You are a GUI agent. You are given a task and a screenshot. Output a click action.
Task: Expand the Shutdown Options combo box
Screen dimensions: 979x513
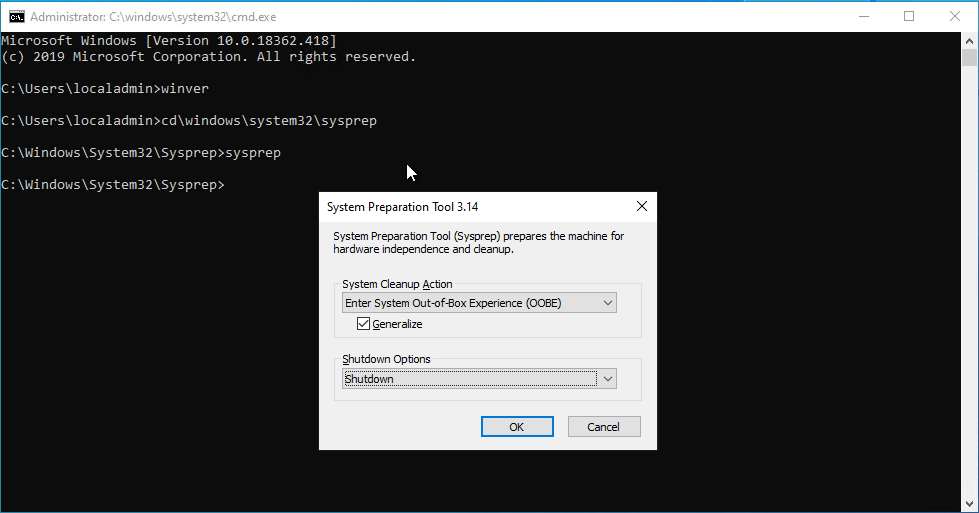pyautogui.click(x=479, y=379)
